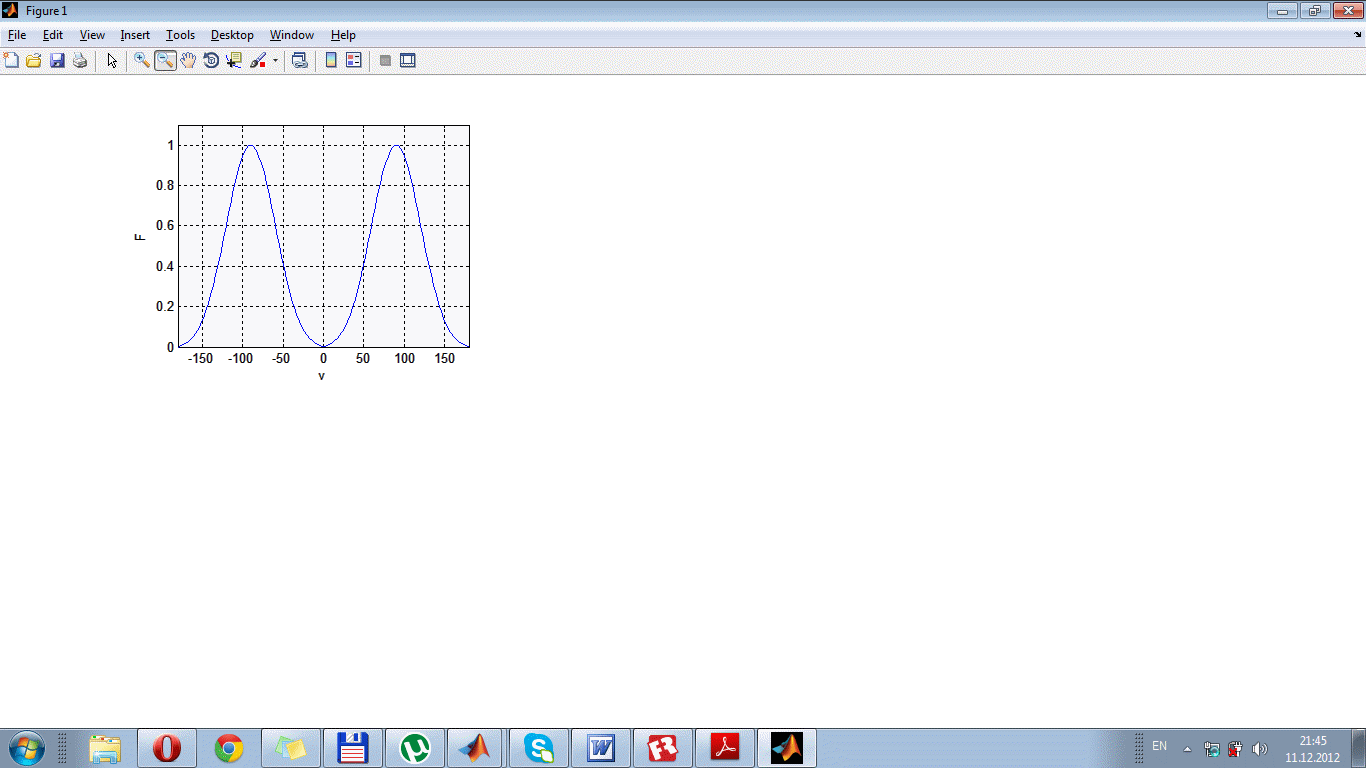Show hidden system tray icons

[1187, 748]
